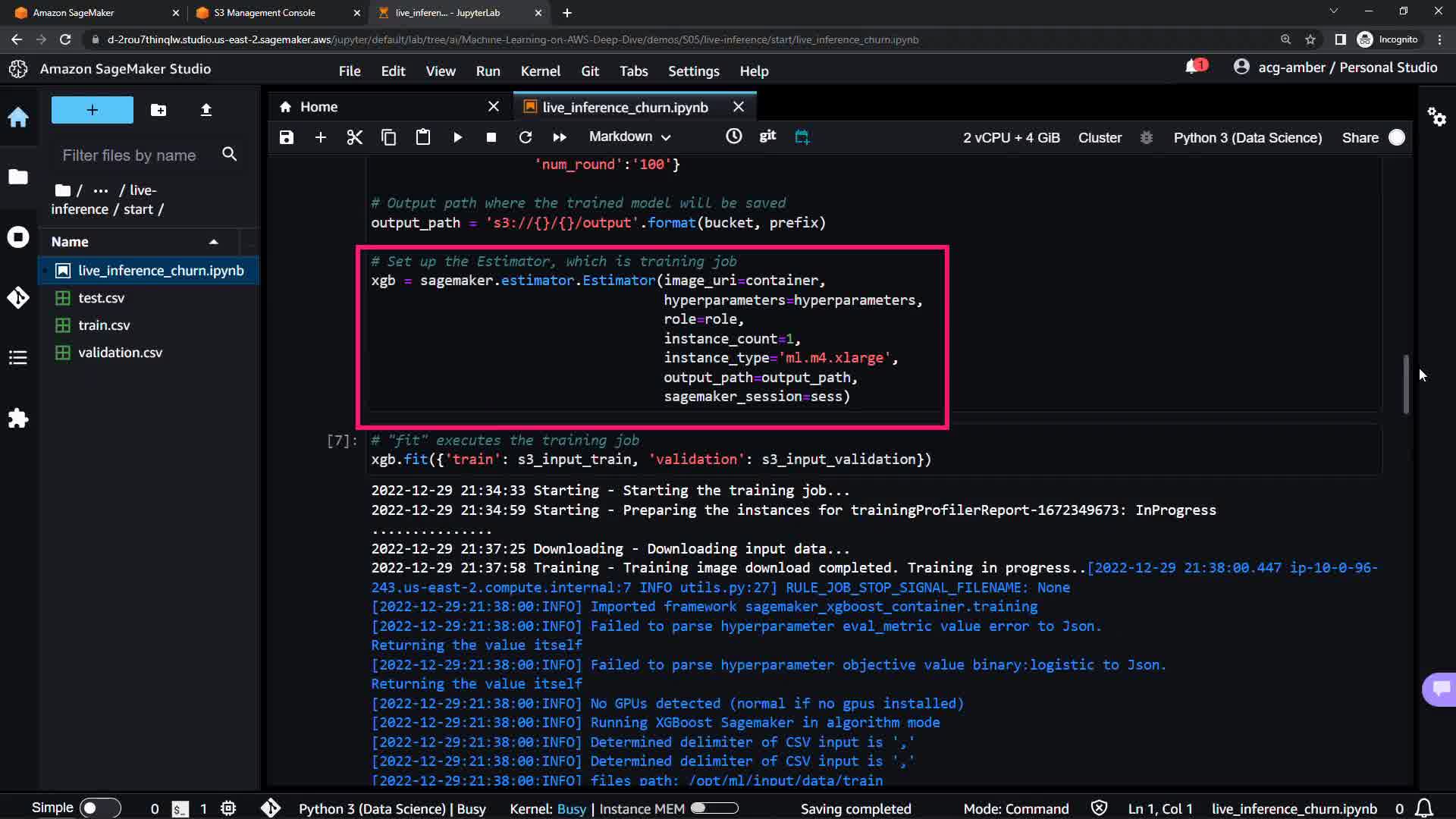1456x819 pixels.
Task: Open the running terminals and kernels sidebar icon
Action: coord(18,237)
